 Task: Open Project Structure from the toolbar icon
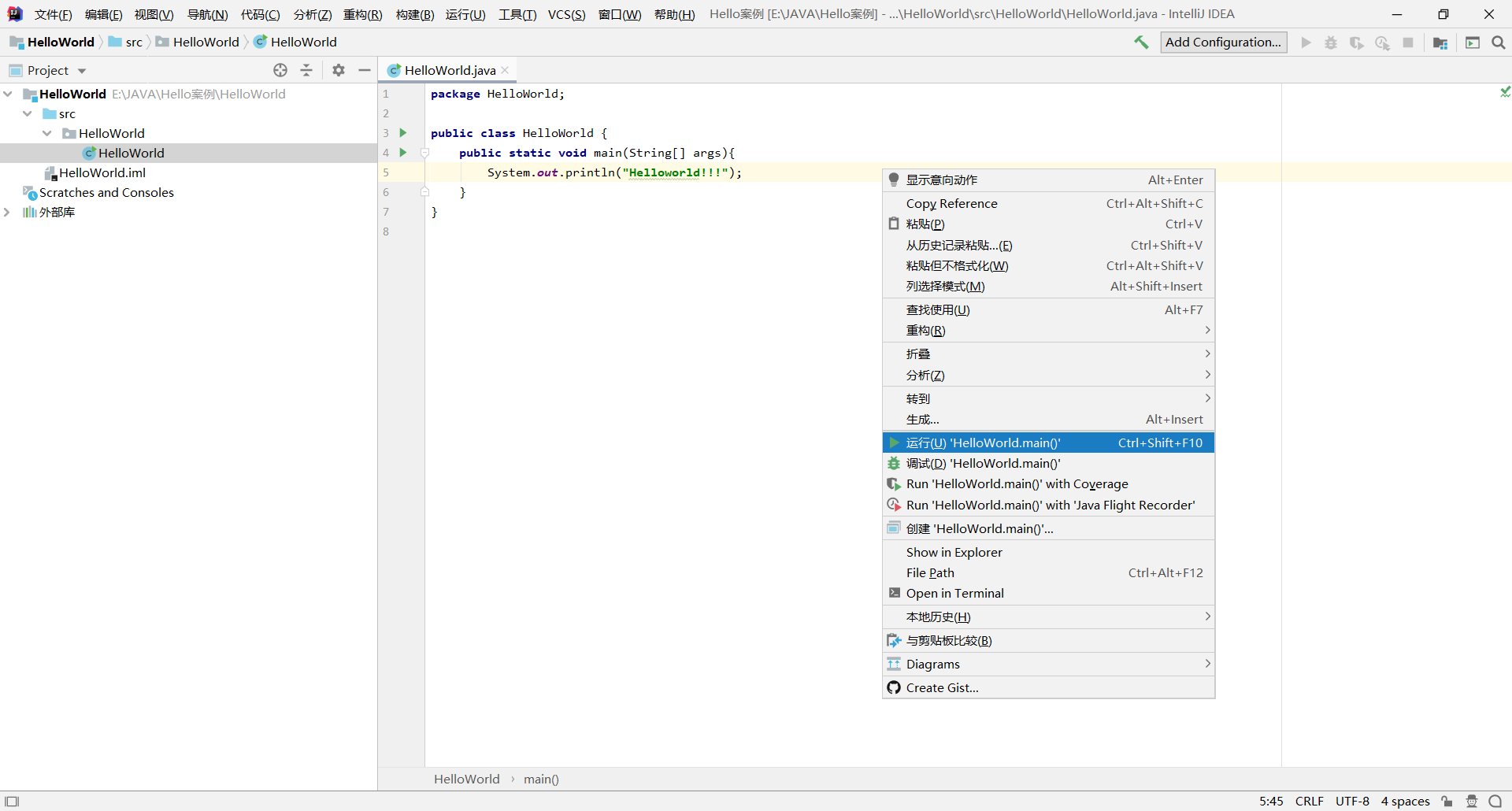pos(1440,43)
